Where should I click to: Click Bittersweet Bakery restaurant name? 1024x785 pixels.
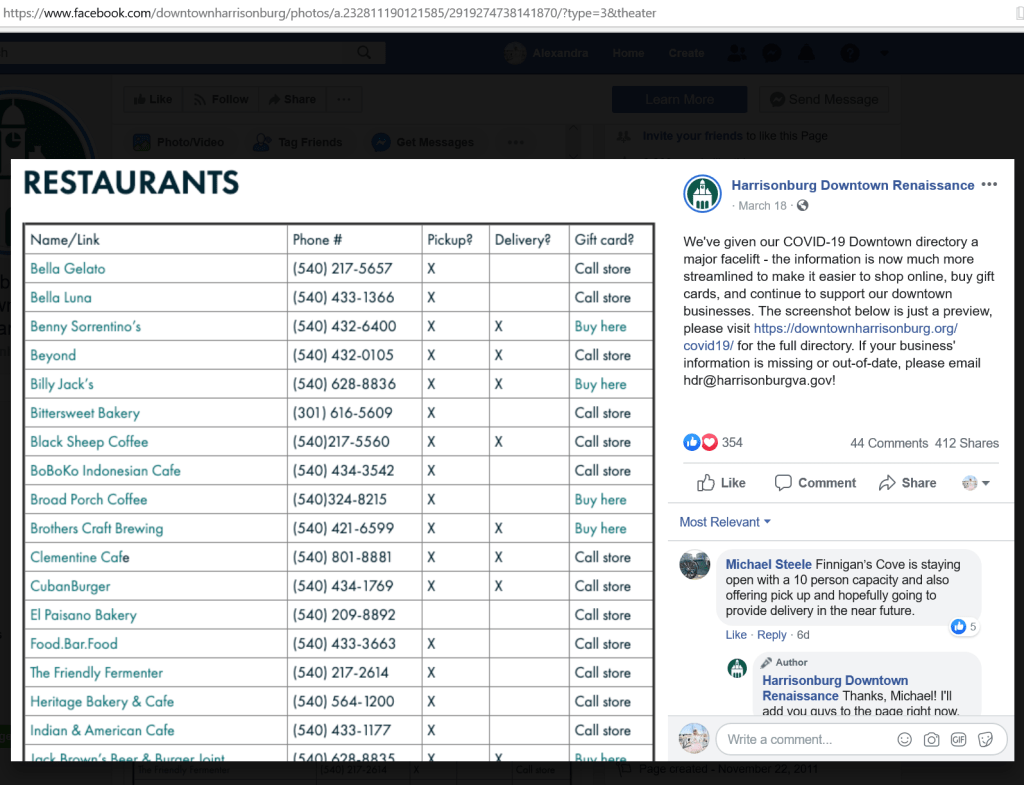pyautogui.click(x=85, y=413)
